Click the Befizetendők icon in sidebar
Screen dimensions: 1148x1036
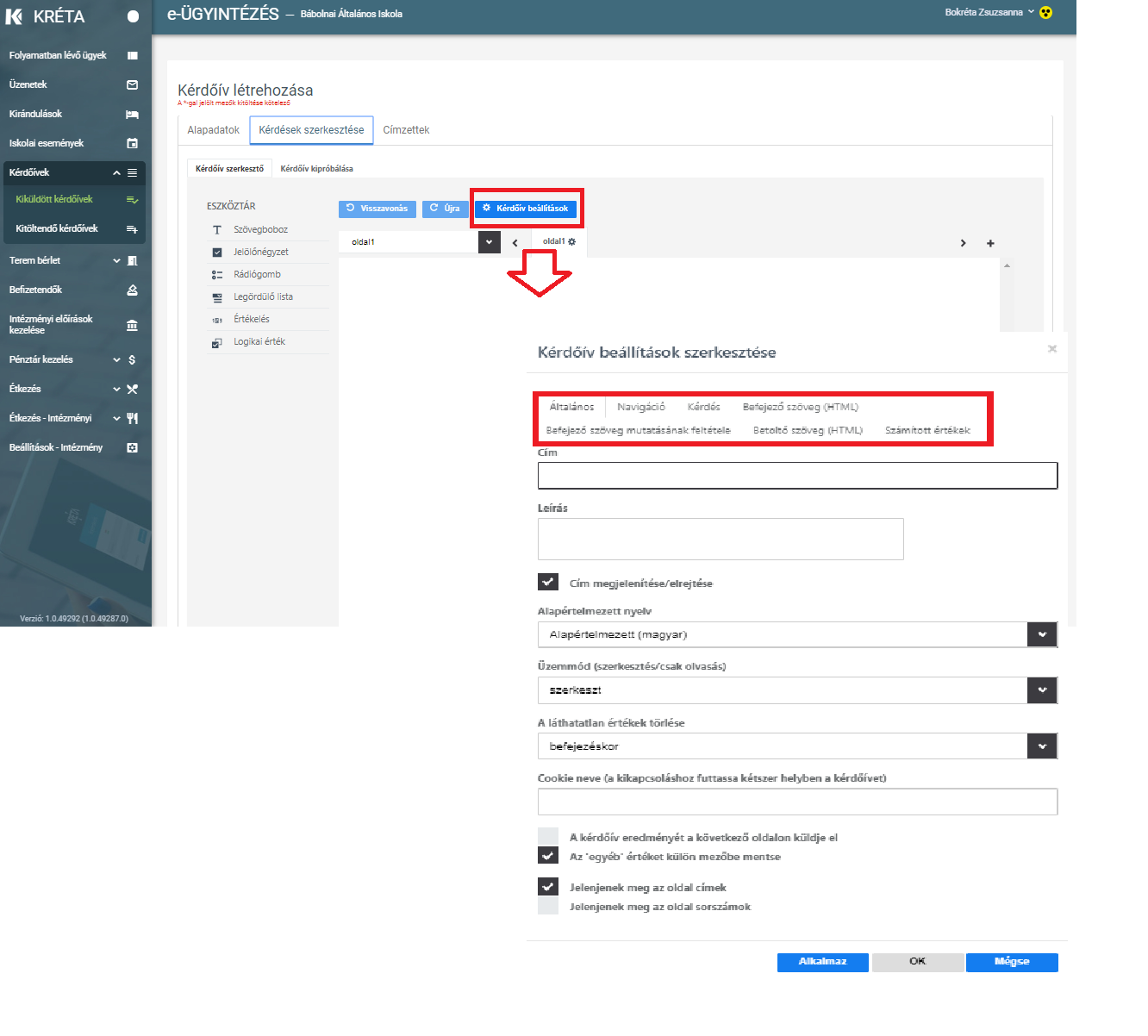[x=132, y=290]
